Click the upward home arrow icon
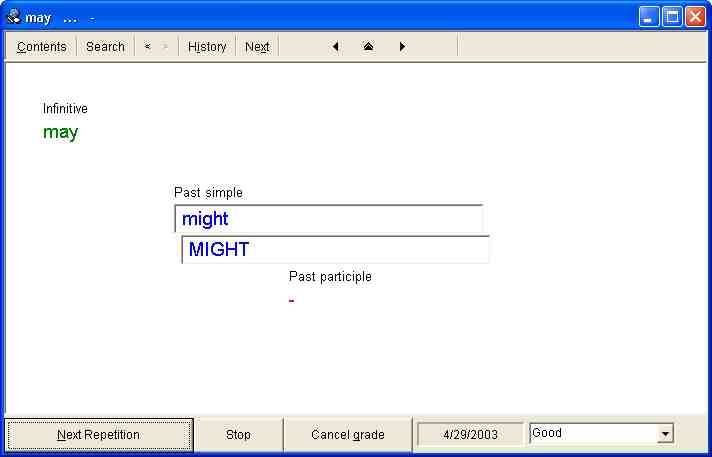This screenshot has height=457, width=712. coord(368,47)
